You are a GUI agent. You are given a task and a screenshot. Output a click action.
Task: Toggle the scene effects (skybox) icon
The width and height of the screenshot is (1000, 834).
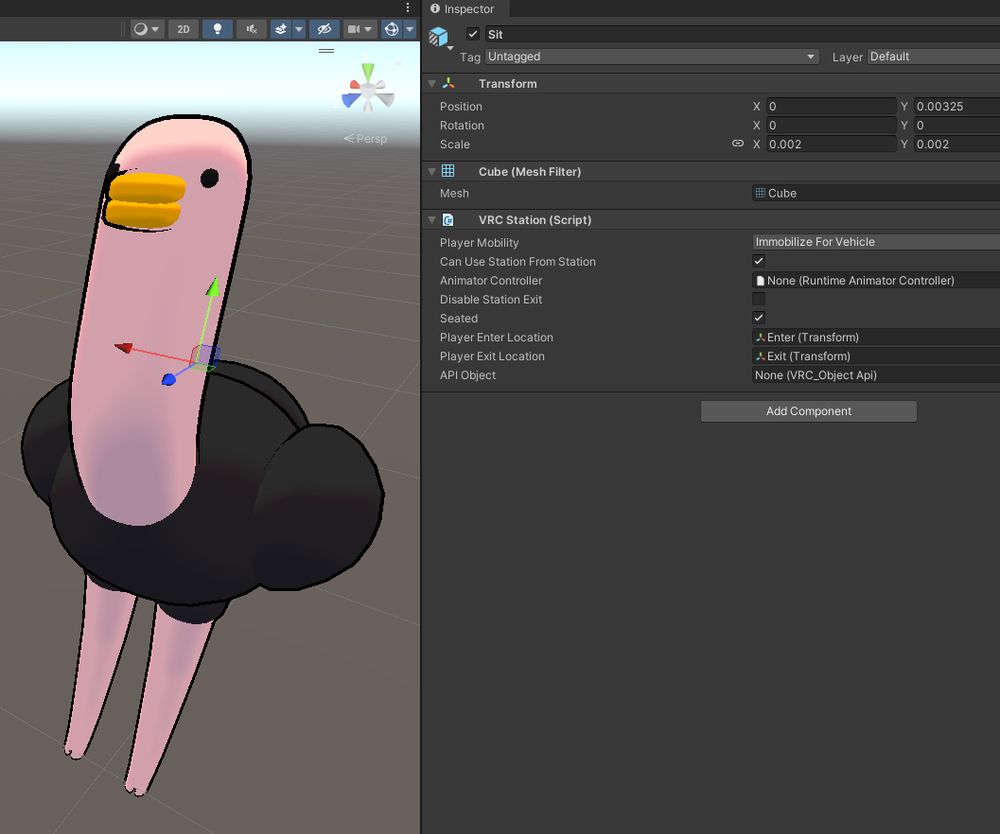pyautogui.click(x=282, y=29)
